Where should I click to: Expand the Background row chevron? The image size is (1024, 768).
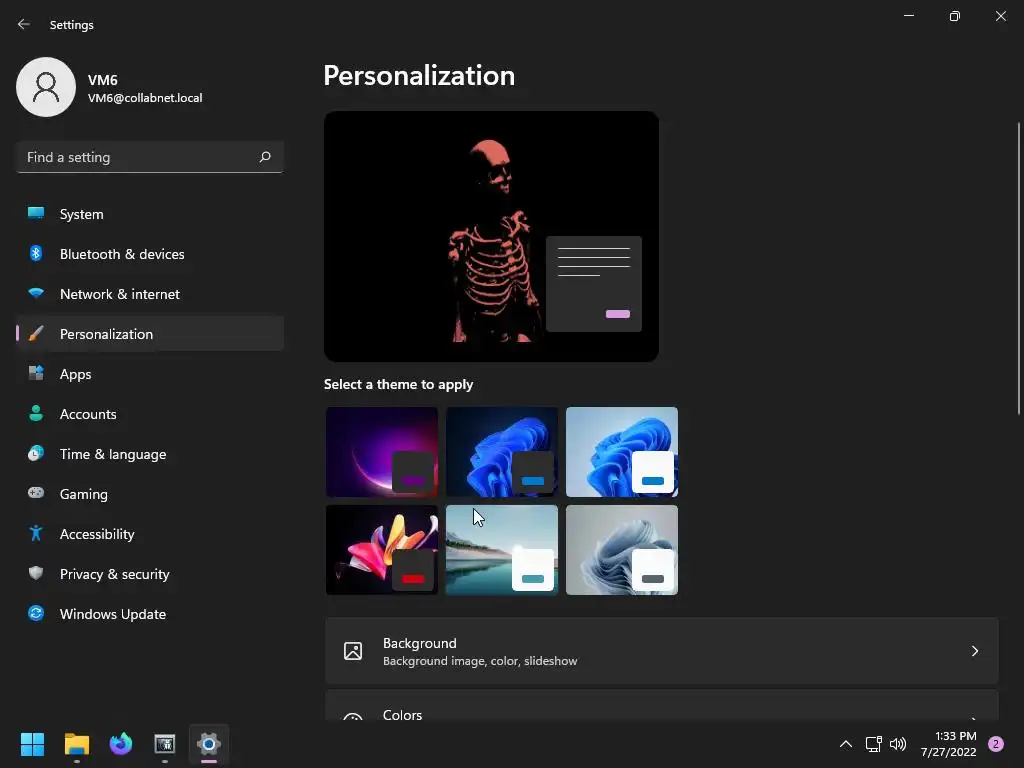pos(974,651)
